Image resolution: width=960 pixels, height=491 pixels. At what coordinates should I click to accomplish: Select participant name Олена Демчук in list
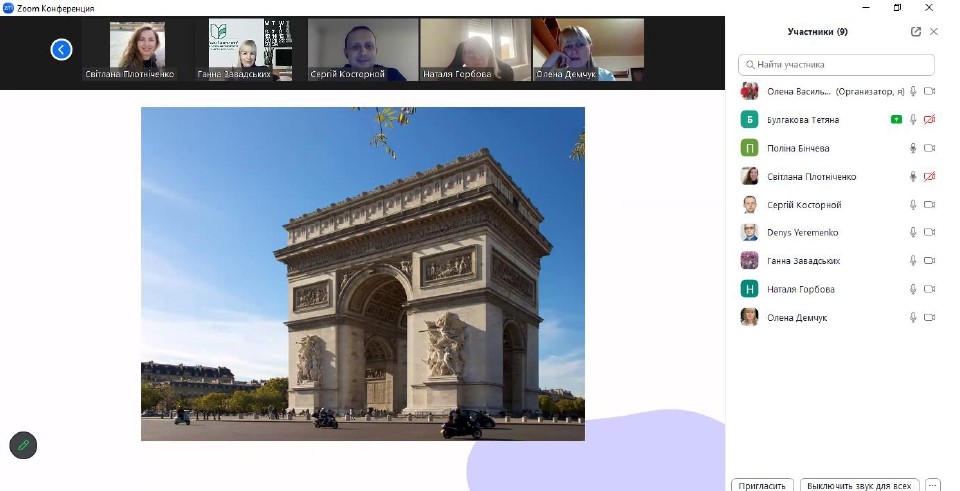tap(797, 318)
